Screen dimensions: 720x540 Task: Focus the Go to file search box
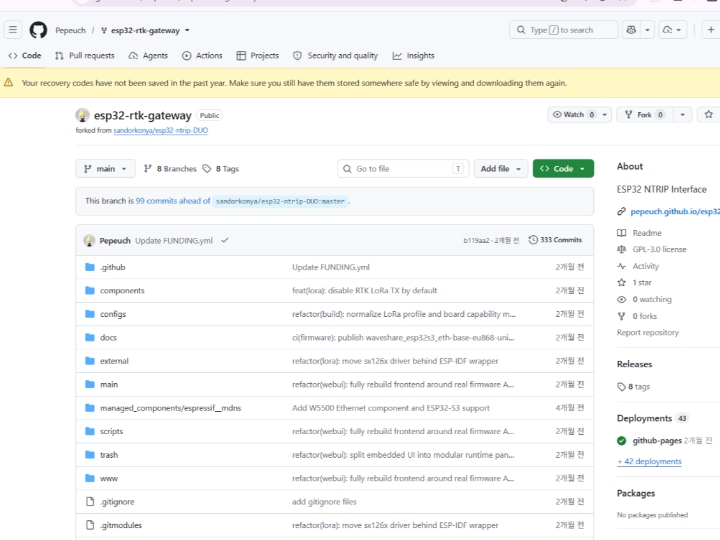[403, 169]
